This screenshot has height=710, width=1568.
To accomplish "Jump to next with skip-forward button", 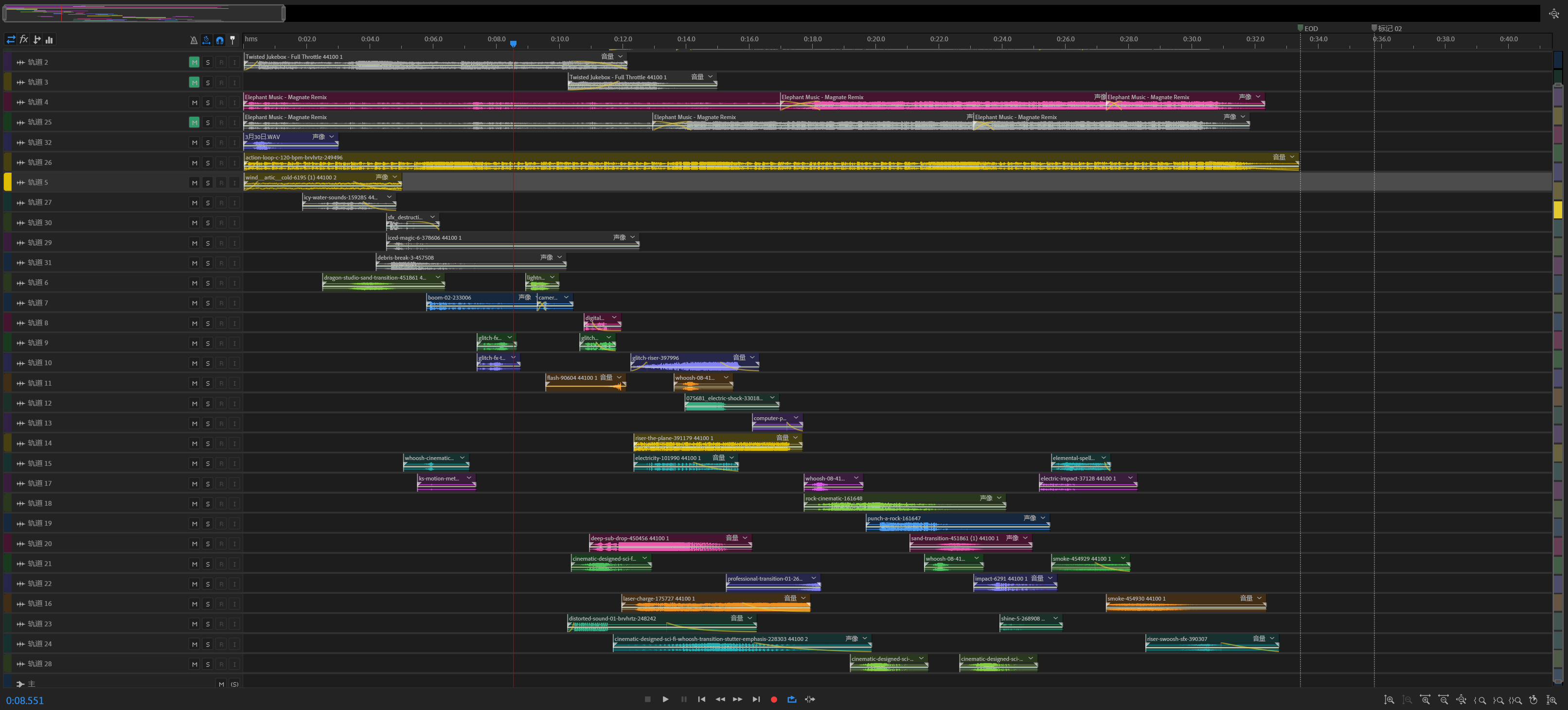I will 756,699.
